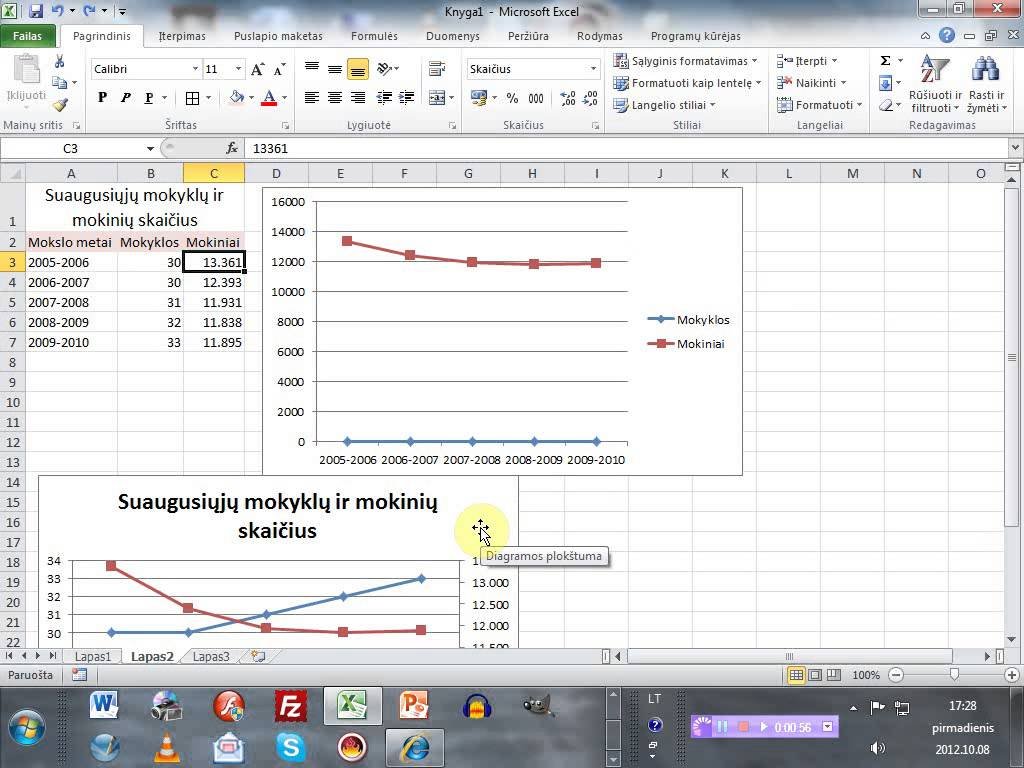Click the accounting number format icon

point(479,98)
